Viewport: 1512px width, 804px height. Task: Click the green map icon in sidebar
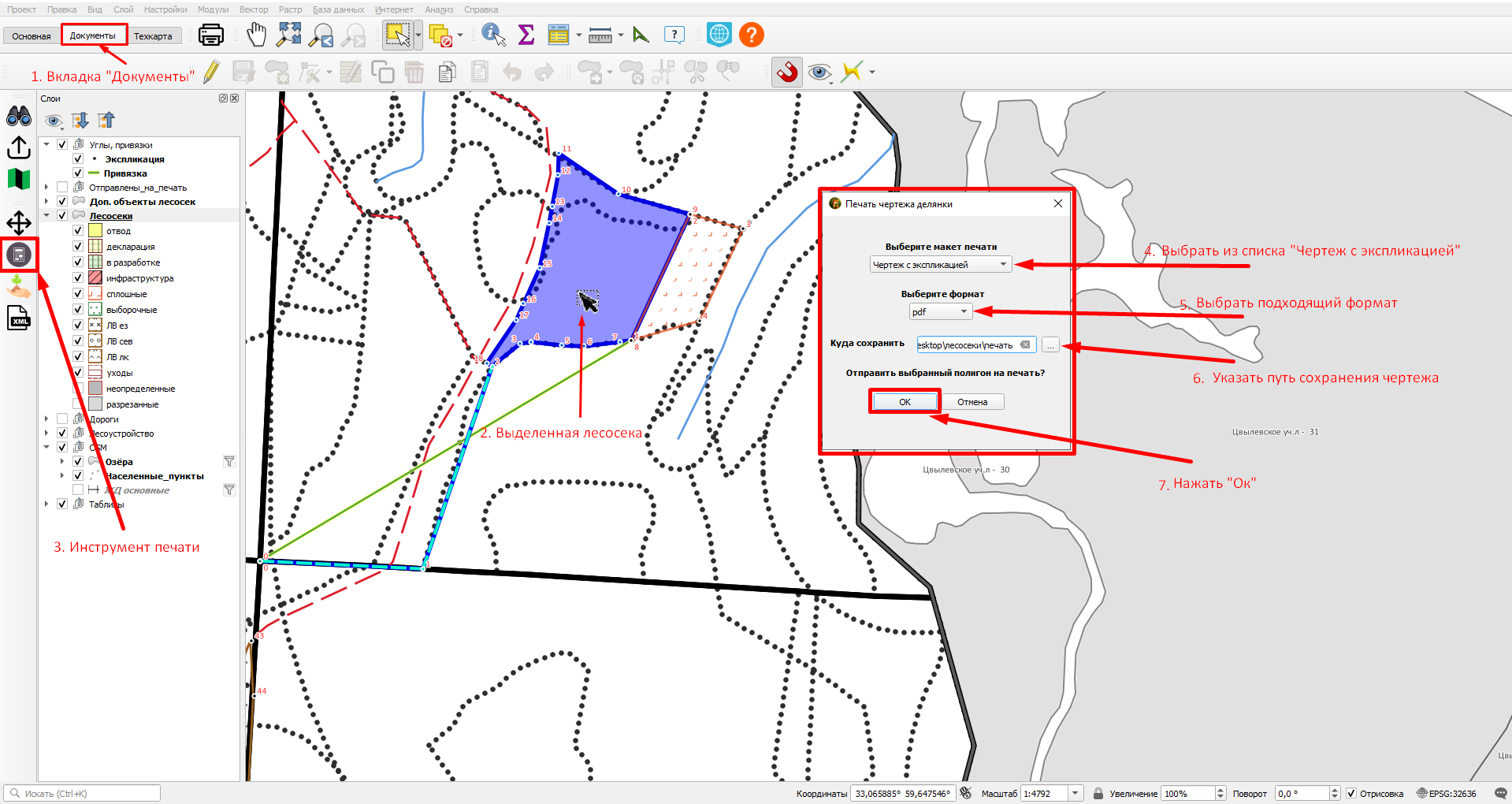[x=19, y=179]
